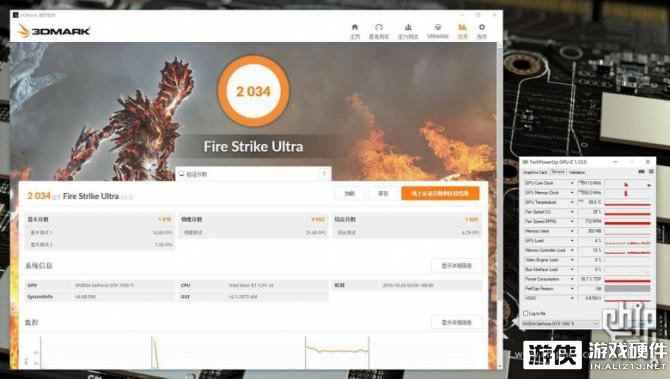Open the 3DMark Home icon

pyautogui.click(x=355, y=32)
